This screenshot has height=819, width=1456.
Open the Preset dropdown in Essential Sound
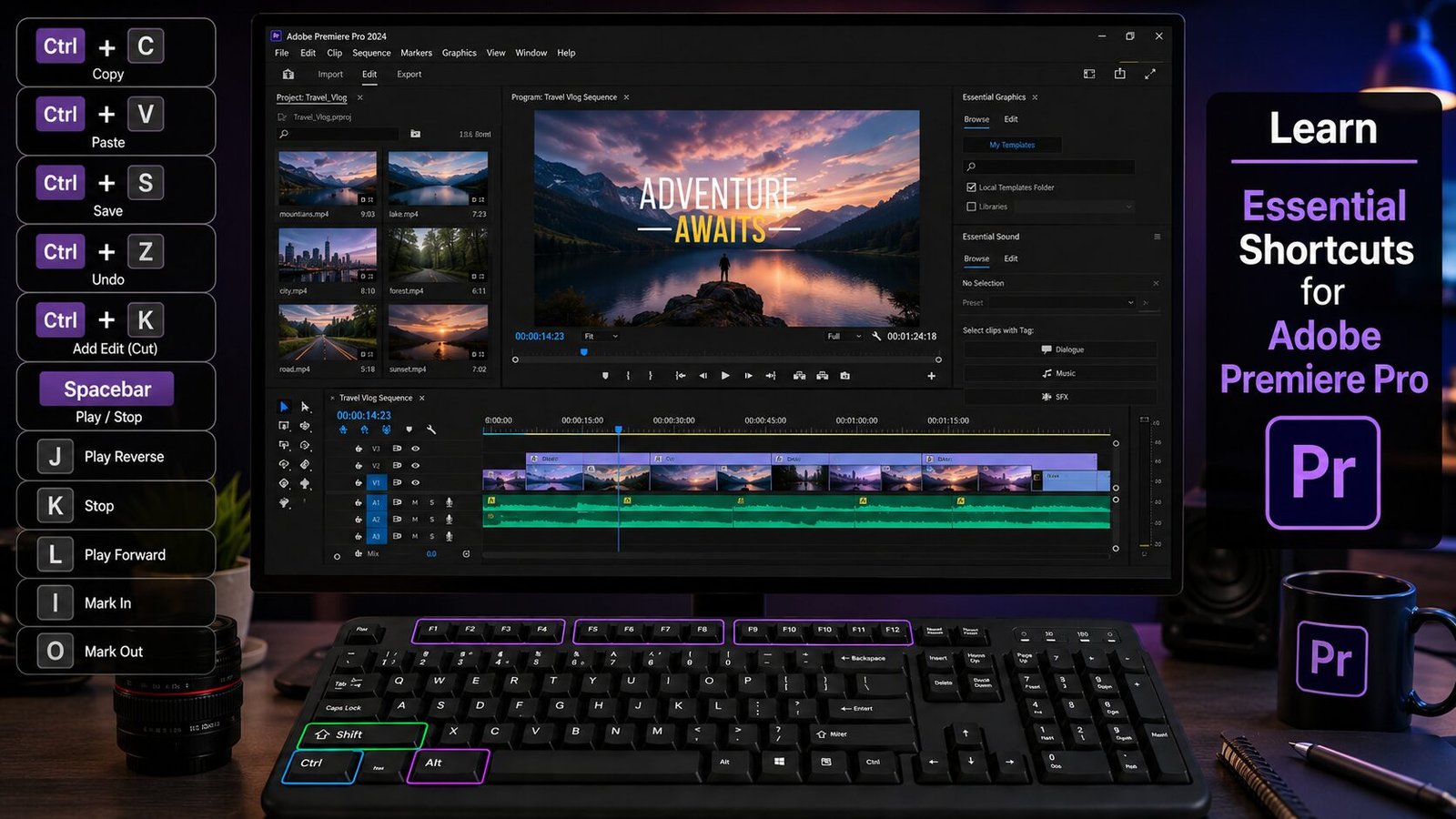pyautogui.click(x=1064, y=303)
